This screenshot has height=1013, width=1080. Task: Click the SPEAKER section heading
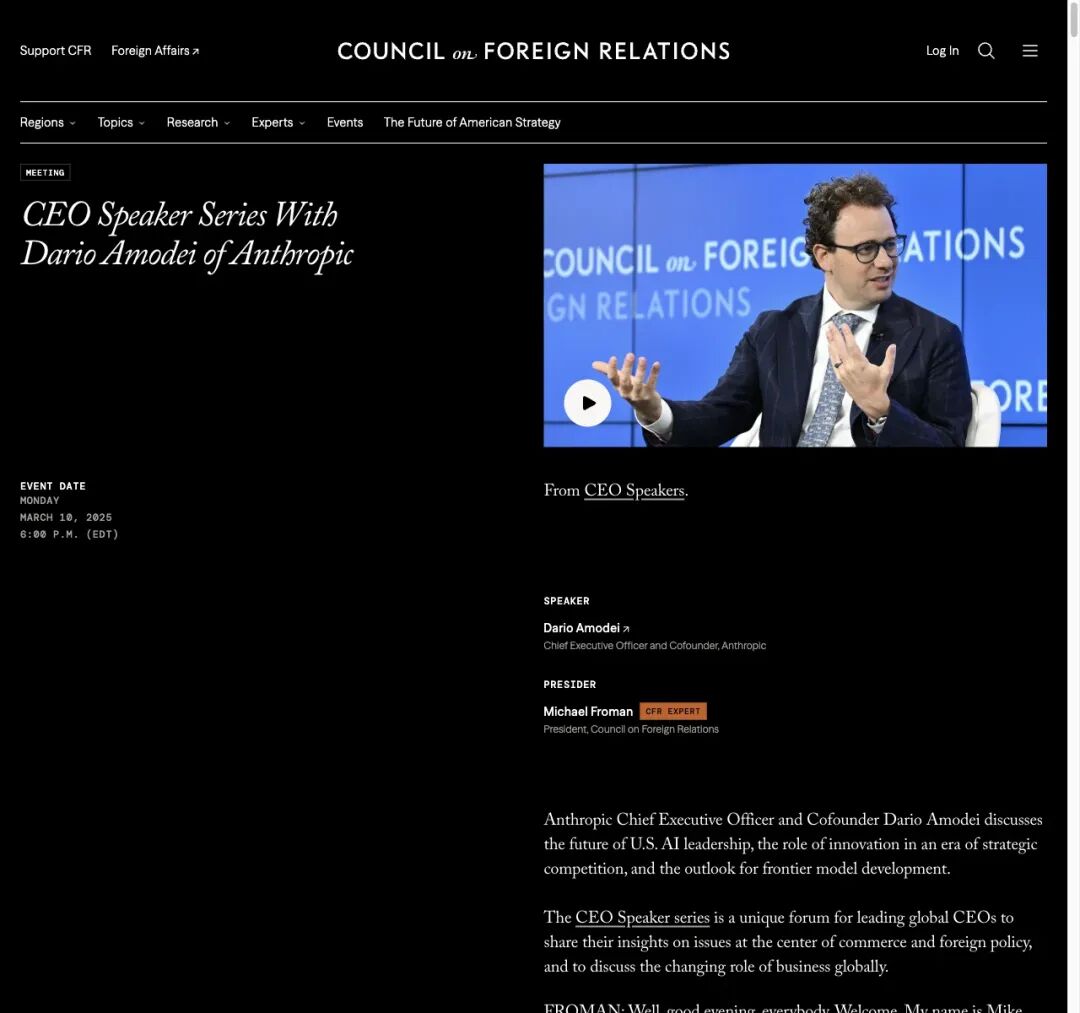[566, 601]
